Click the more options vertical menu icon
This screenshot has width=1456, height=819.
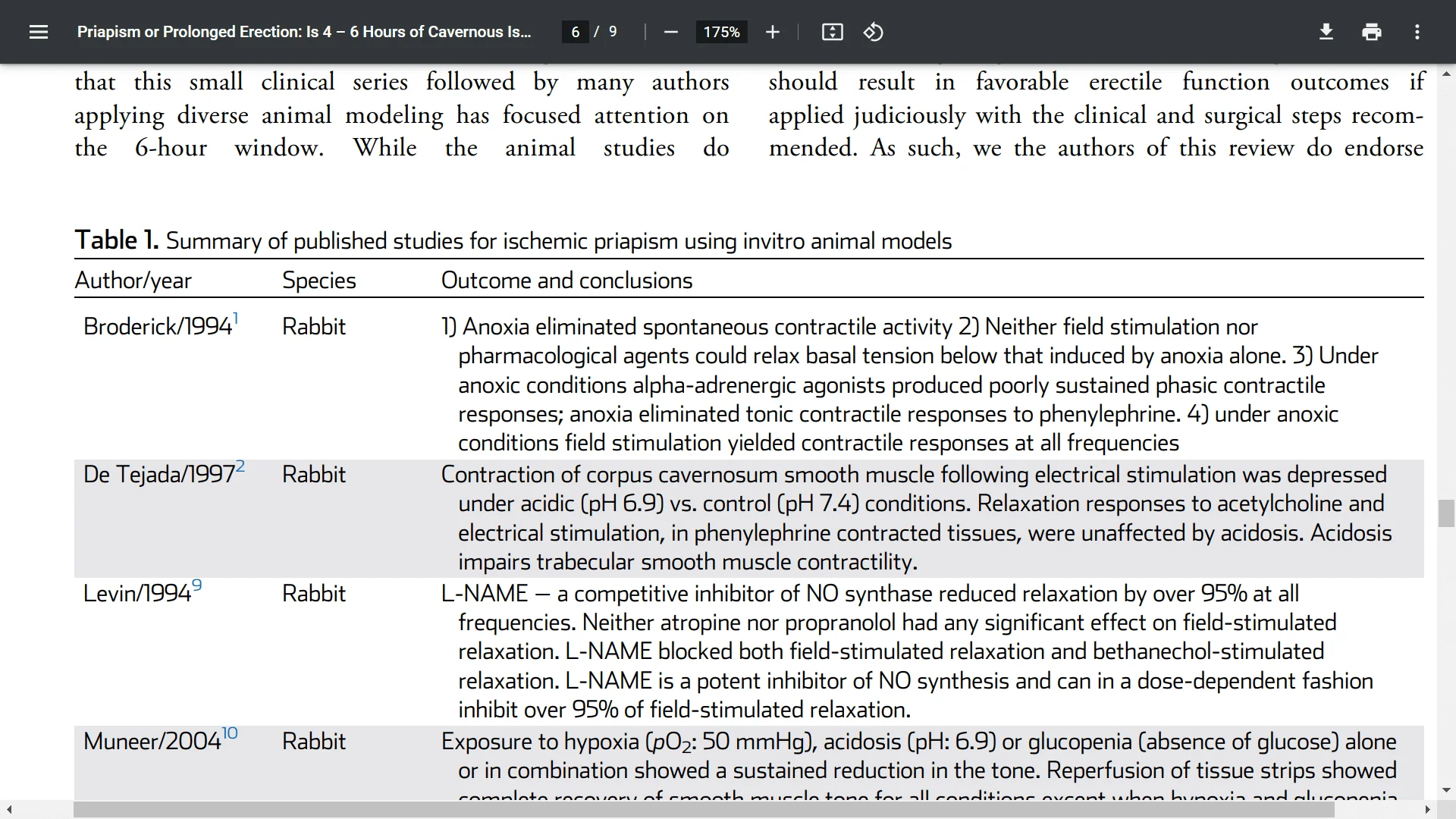point(1417,32)
